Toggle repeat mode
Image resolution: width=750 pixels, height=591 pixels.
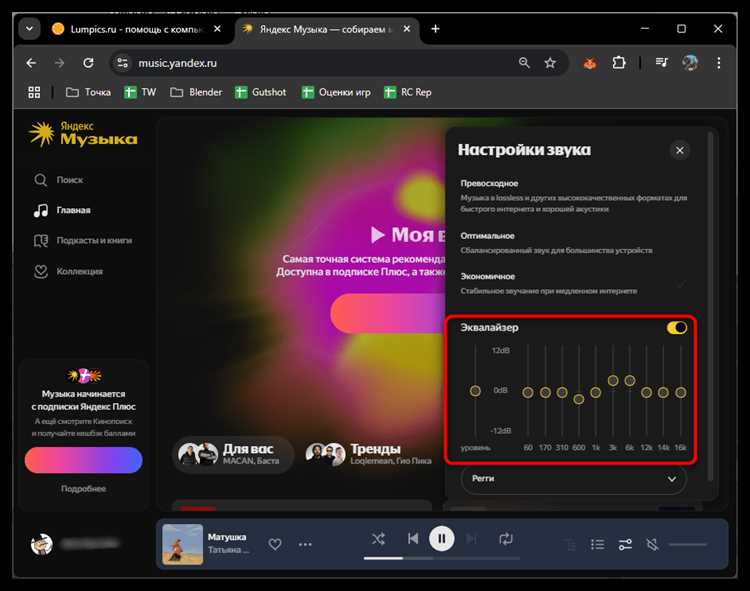tap(506, 539)
